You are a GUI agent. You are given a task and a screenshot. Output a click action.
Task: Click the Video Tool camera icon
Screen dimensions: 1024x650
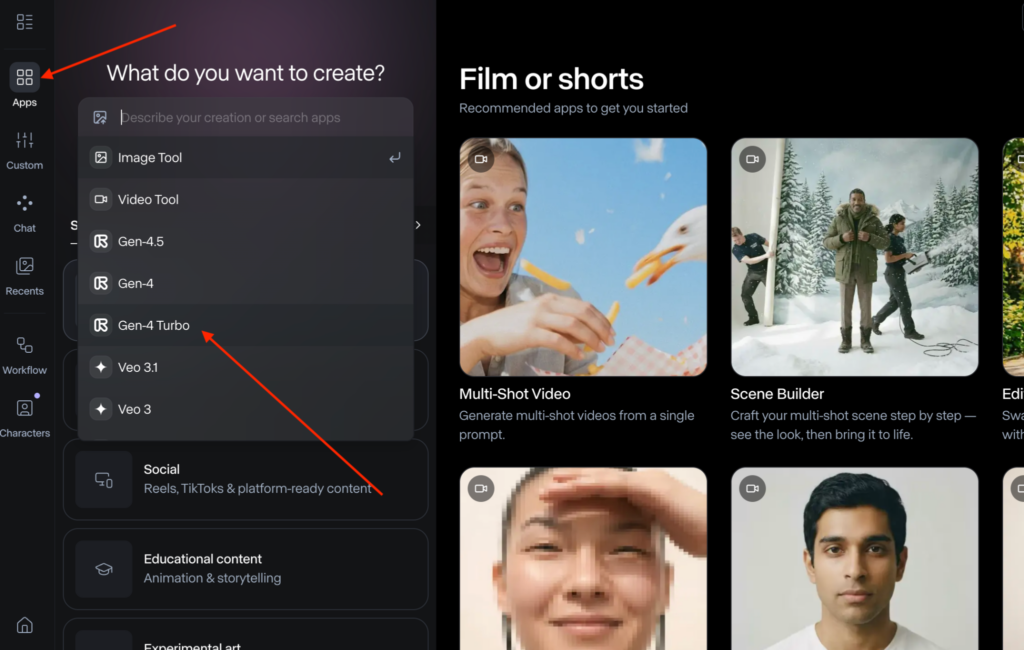[x=101, y=199]
